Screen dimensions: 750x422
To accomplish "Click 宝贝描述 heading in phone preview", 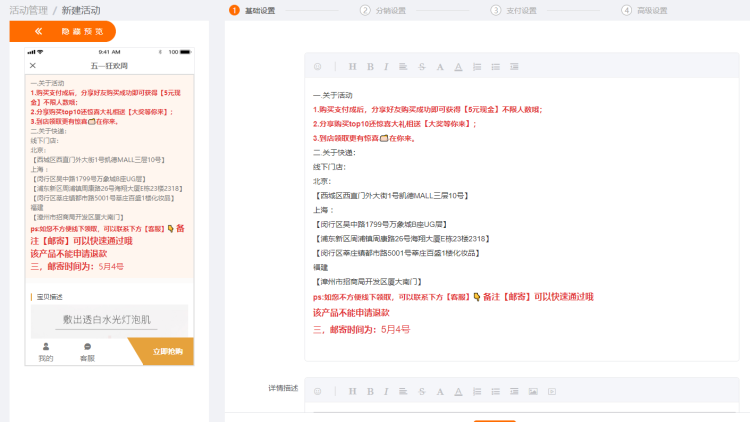I will (50, 297).
